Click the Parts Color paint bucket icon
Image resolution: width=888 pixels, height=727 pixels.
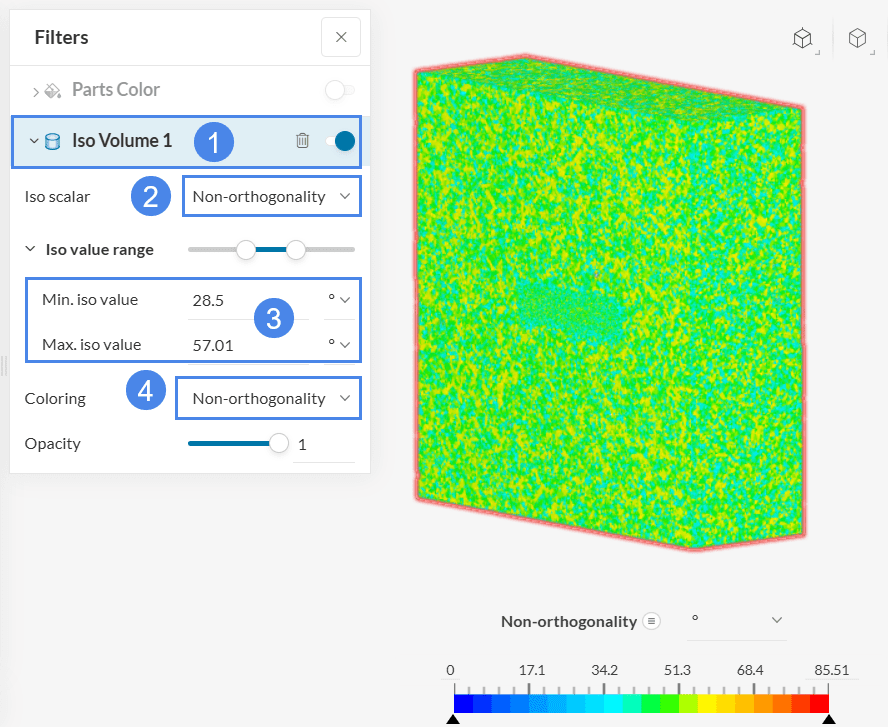pos(53,90)
